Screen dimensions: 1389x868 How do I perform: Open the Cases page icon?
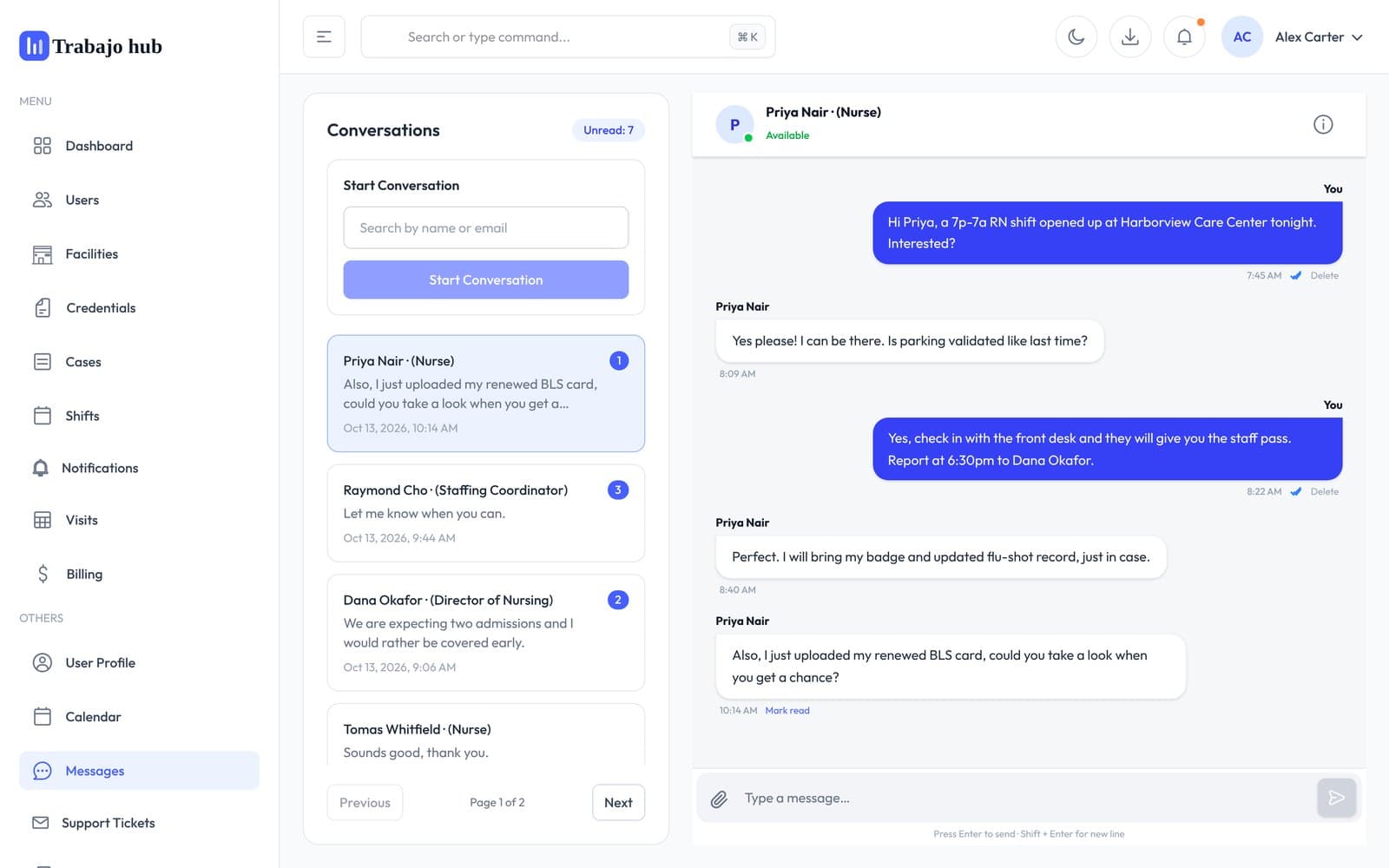pyautogui.click(x=42, y=362)
